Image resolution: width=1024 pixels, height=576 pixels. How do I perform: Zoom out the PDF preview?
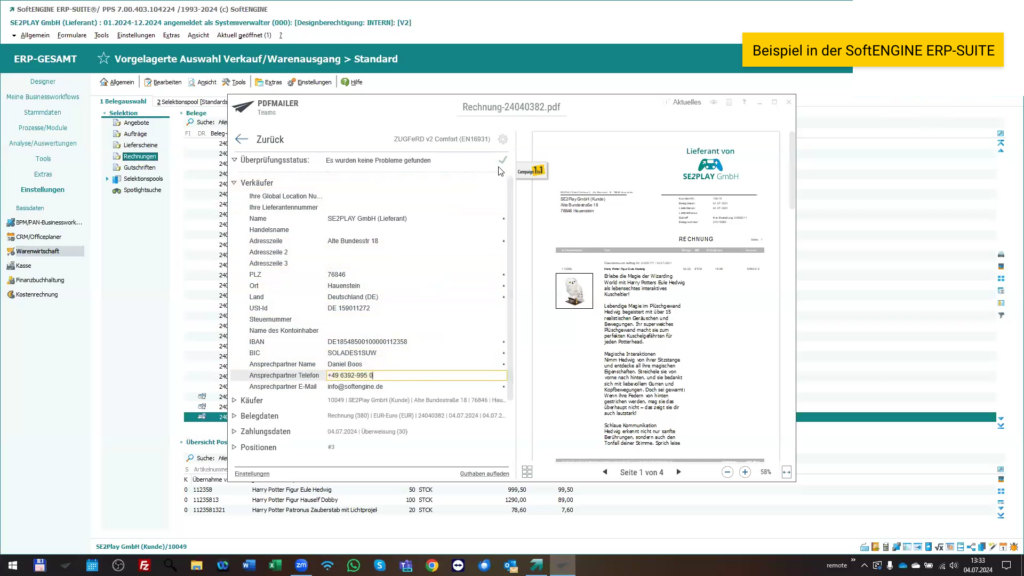coord(727,472)
